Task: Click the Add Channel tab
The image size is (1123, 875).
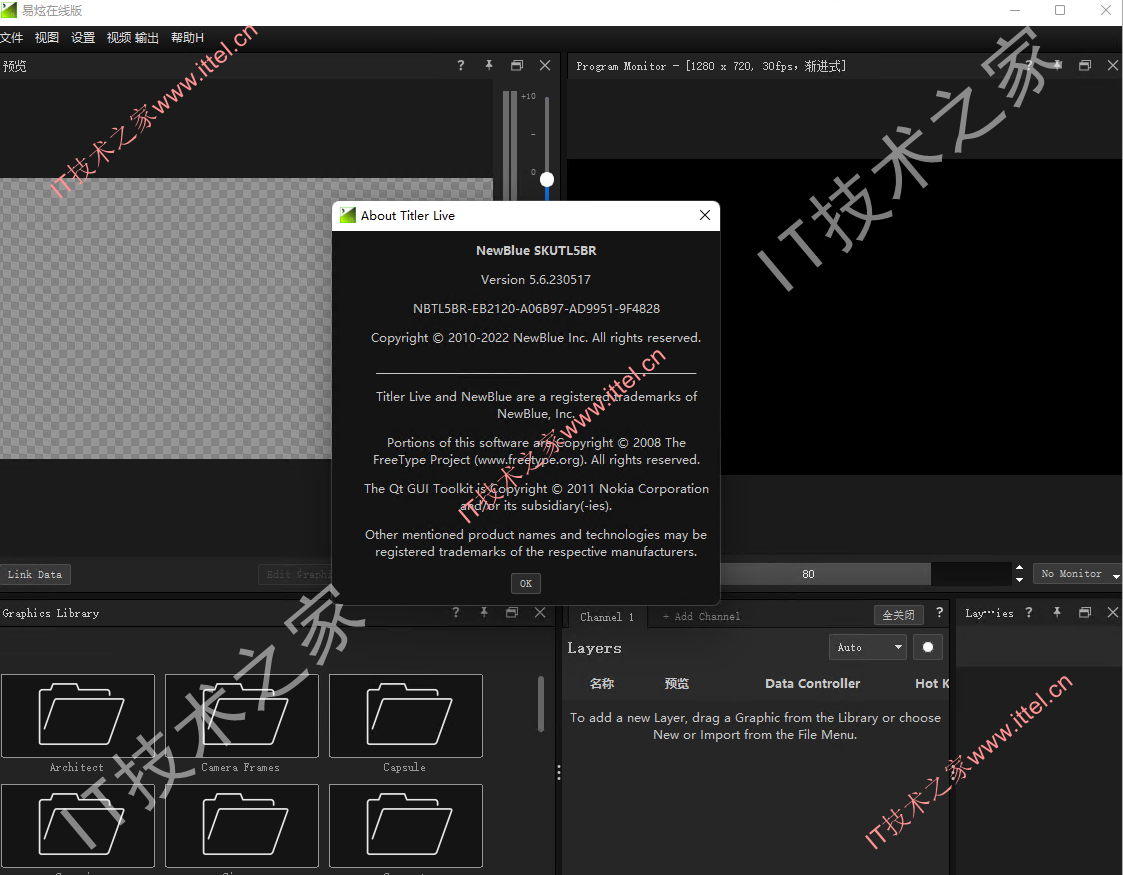Action: coord(701,617)
